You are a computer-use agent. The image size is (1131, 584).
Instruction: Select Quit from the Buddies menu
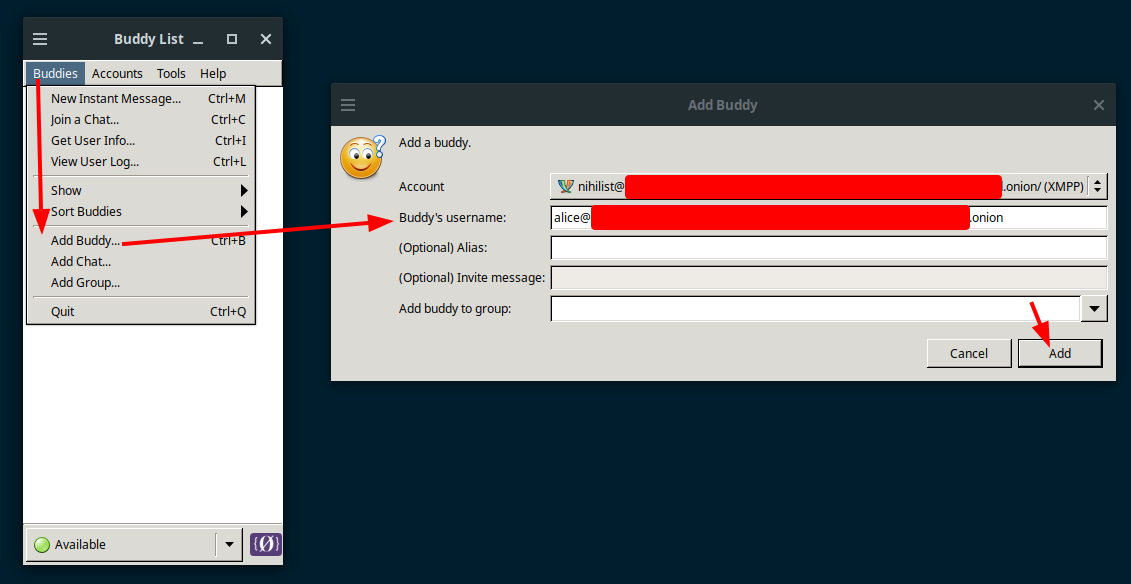[x=141, y=311]
